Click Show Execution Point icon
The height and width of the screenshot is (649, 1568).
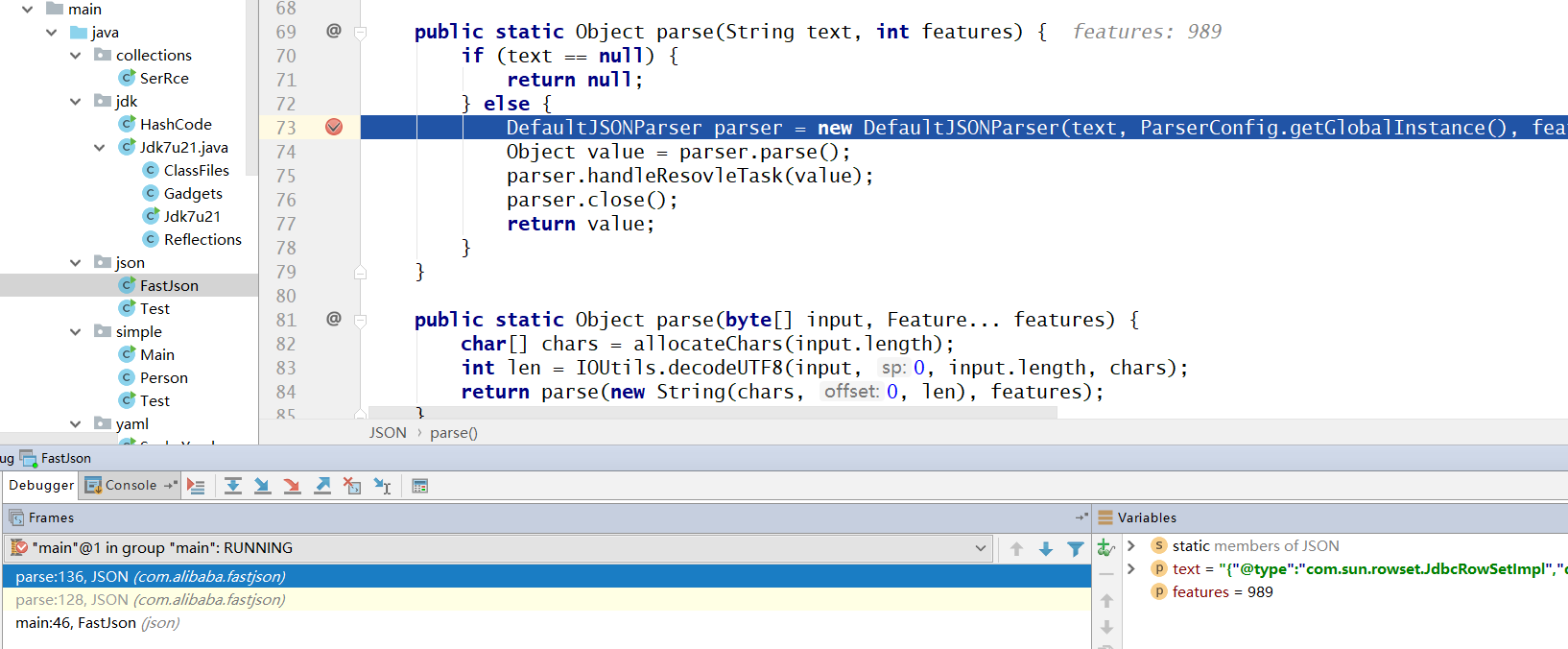point(196,486)
